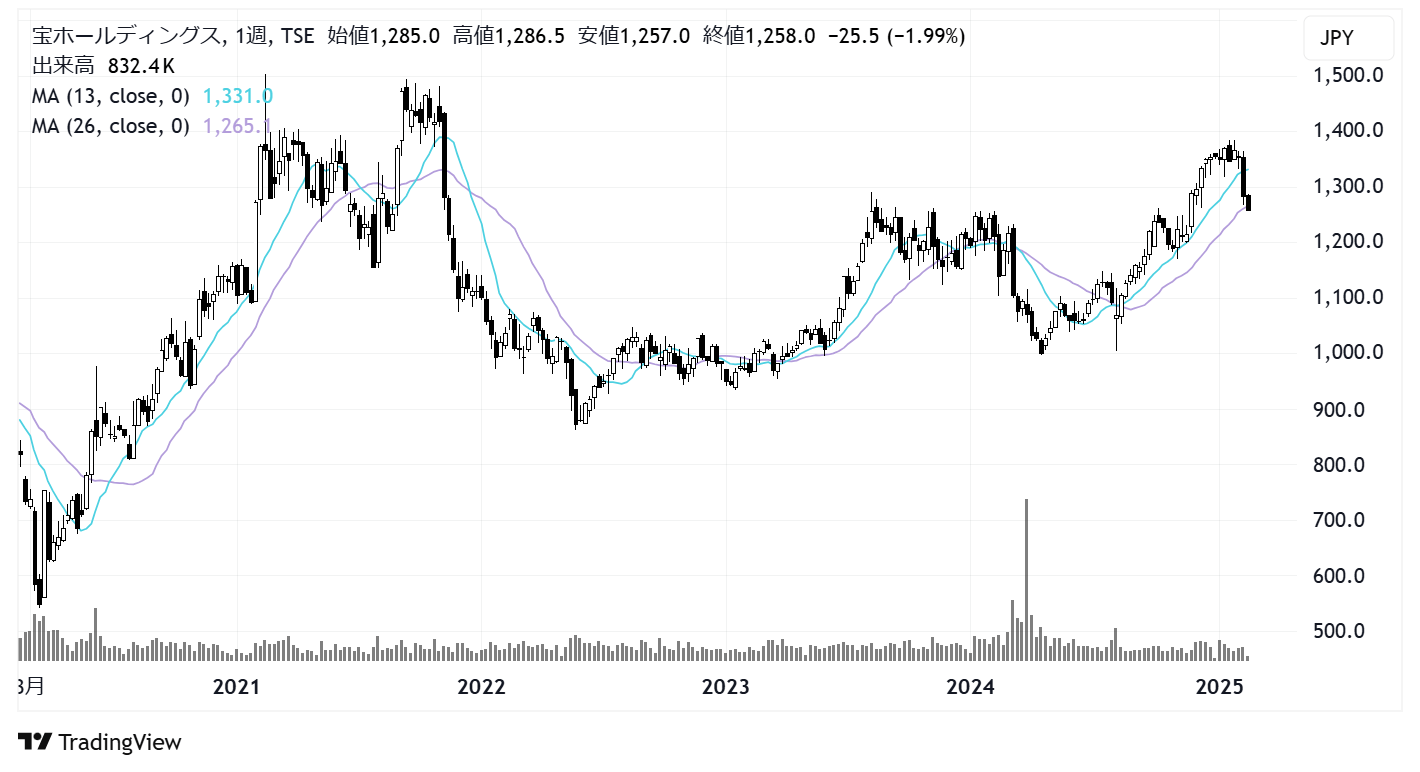The height and width of the screenshot is (772, 1420).
Task: Click the 2021 label on time axis
Action: click(x=237, y=688)
